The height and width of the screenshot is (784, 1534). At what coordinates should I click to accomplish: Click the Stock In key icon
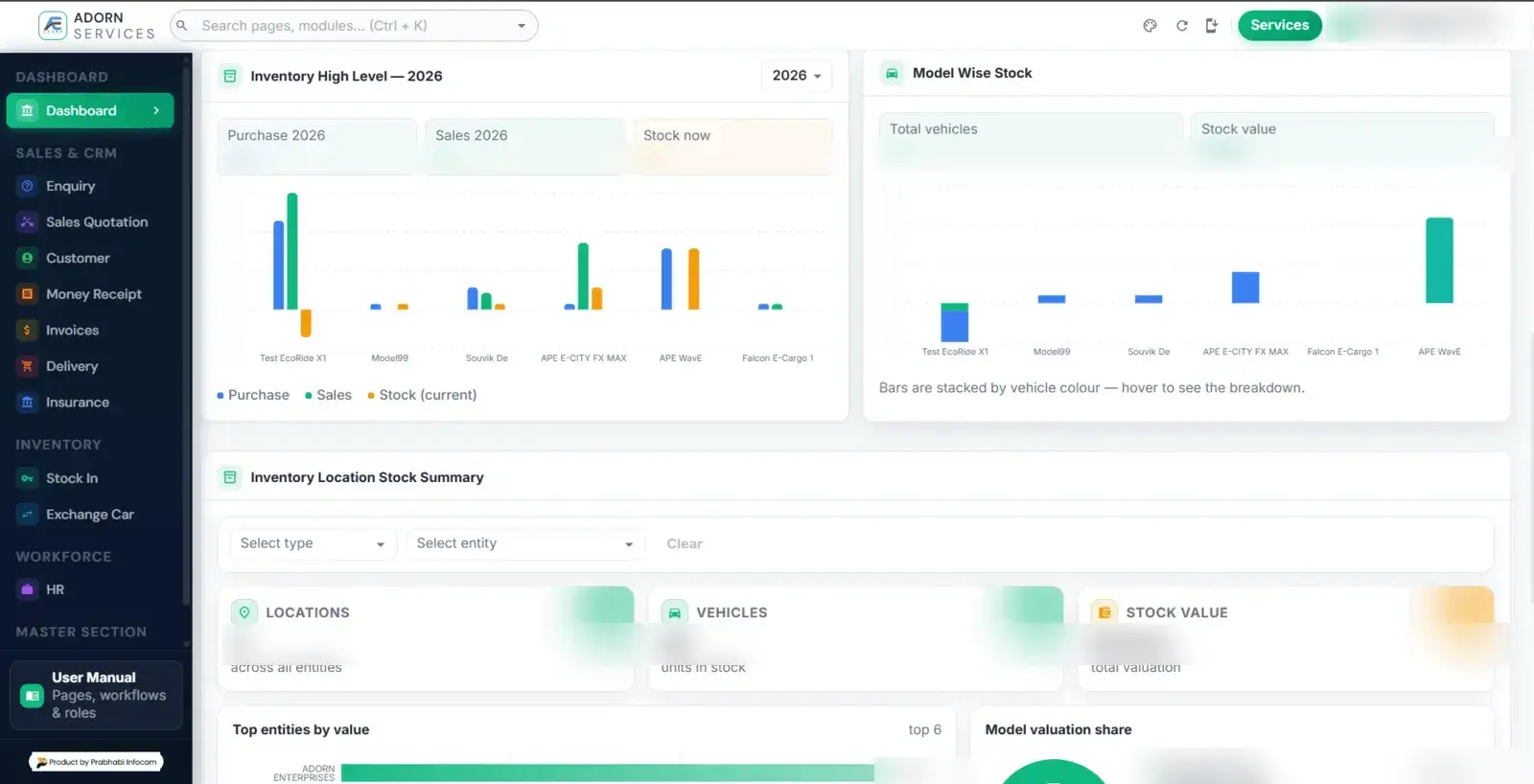[x=27, y=478]
